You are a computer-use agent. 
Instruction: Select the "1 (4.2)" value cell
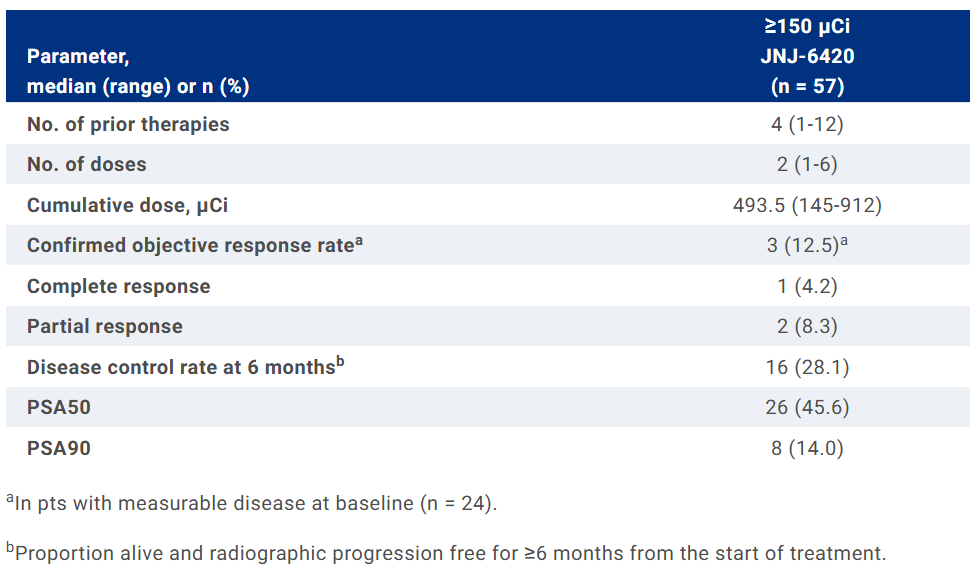pyautogui.click(x=807, y=287)
